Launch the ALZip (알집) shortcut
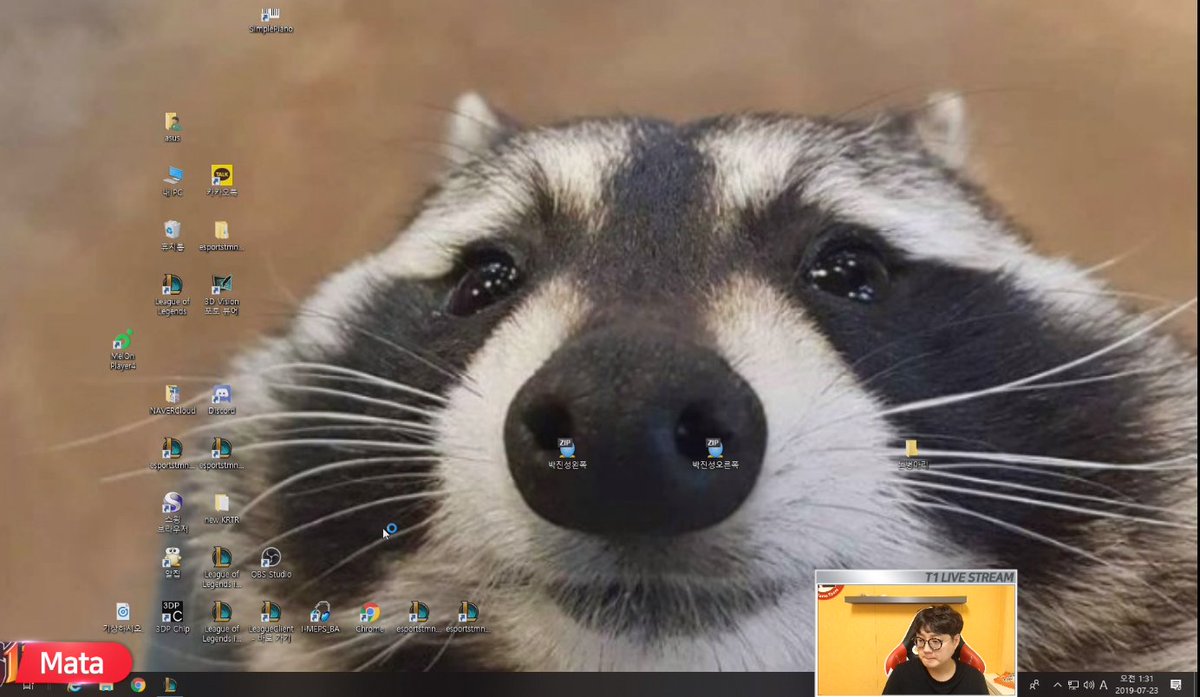 click(x=172, y=563)
